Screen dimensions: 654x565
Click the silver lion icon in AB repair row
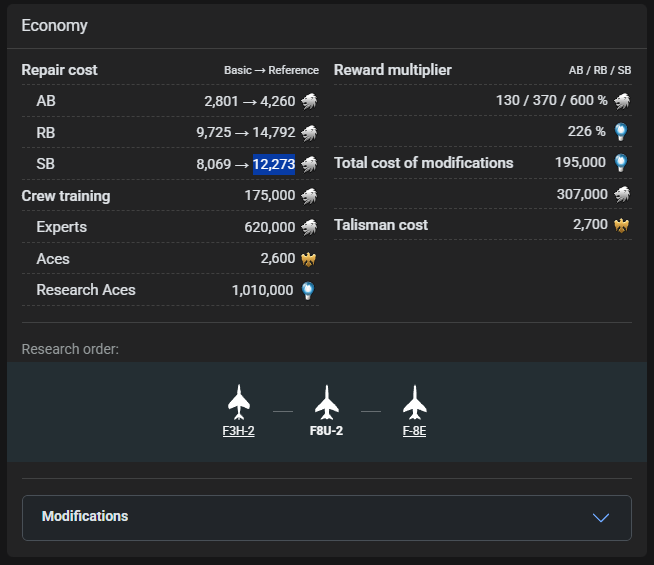tap(310, 101)
